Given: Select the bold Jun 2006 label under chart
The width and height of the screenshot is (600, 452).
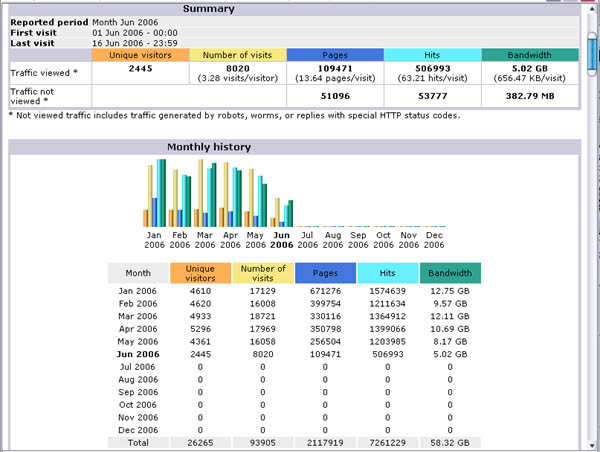Looking at the screenshot, I should click(281, 240).
